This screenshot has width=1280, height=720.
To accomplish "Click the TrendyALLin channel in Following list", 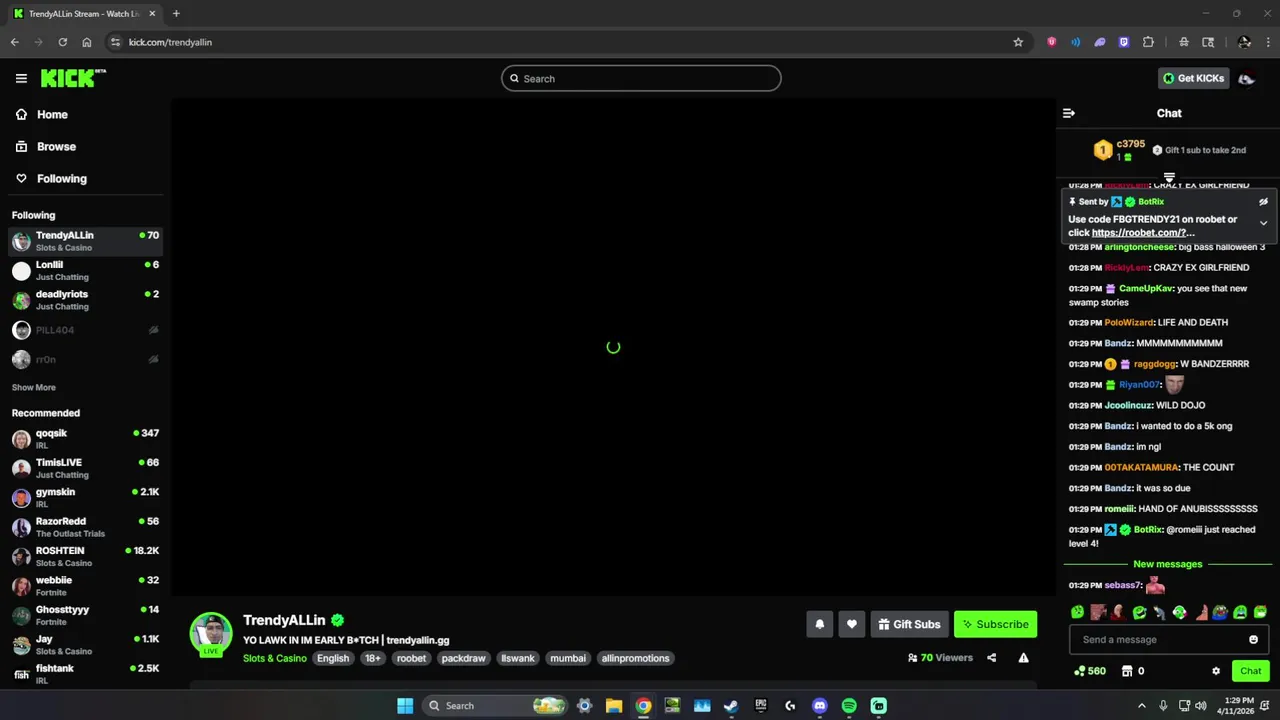I will [x=85, y=241].
